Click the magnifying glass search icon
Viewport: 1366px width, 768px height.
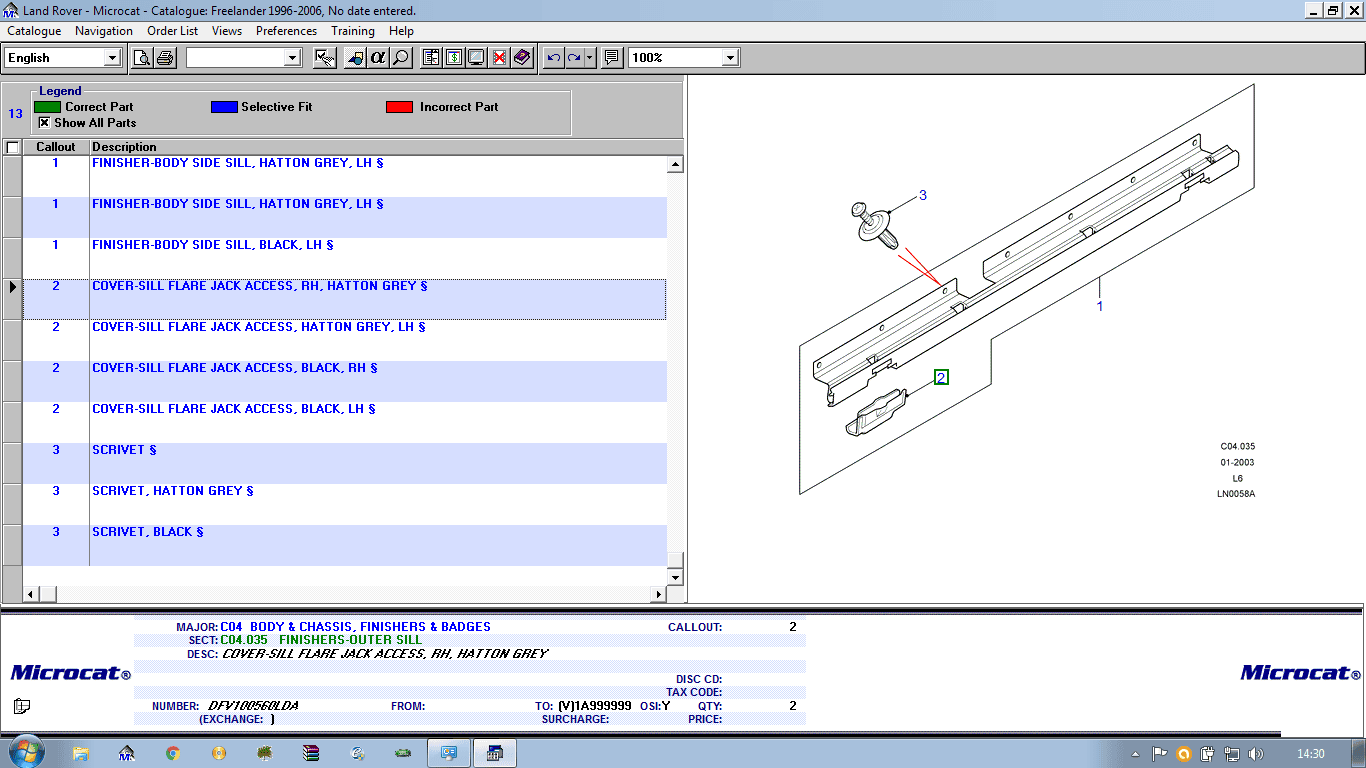pyautogui.click(x=400, y=58)
